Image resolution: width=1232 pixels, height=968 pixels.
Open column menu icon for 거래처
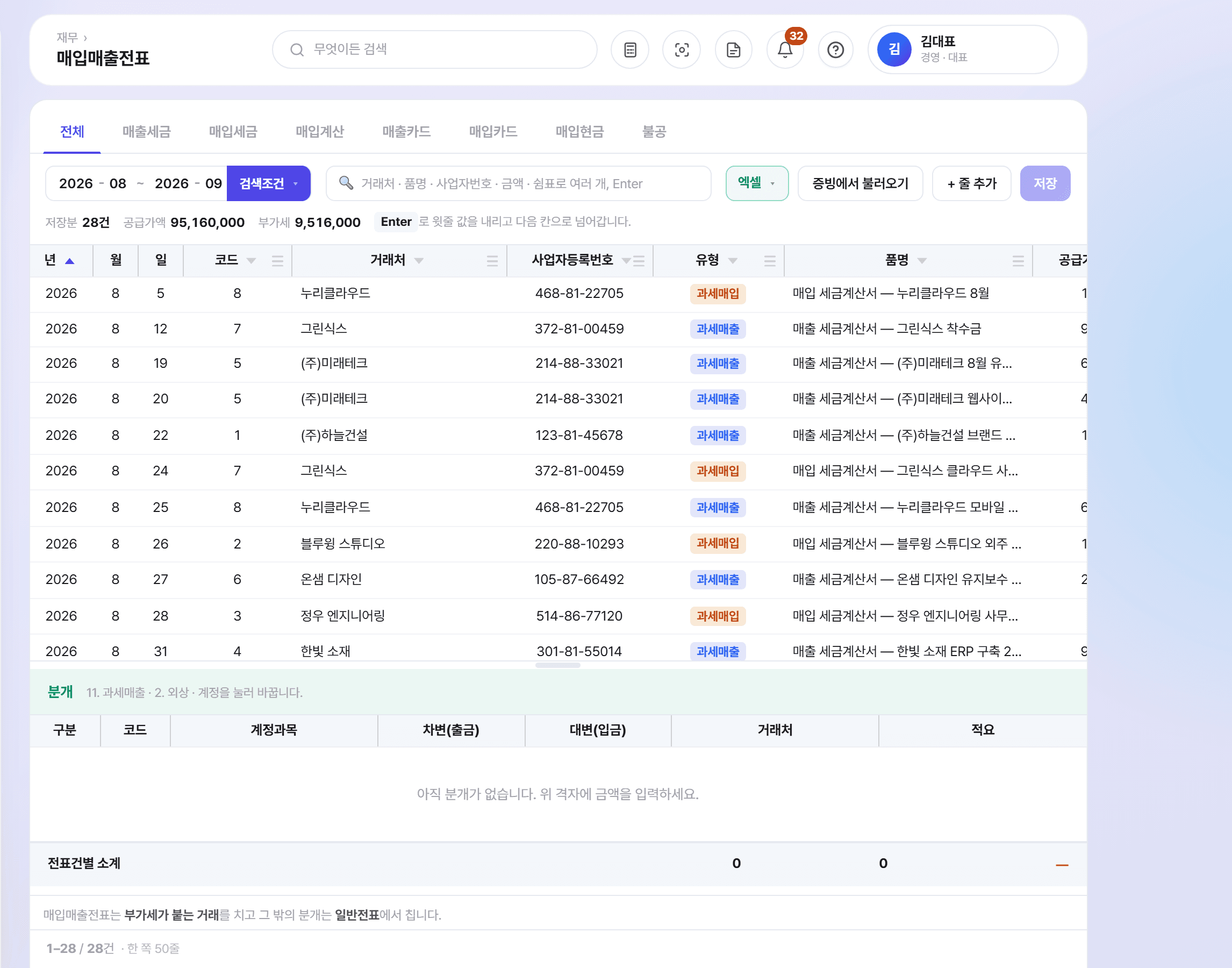(x=492, y=261)
